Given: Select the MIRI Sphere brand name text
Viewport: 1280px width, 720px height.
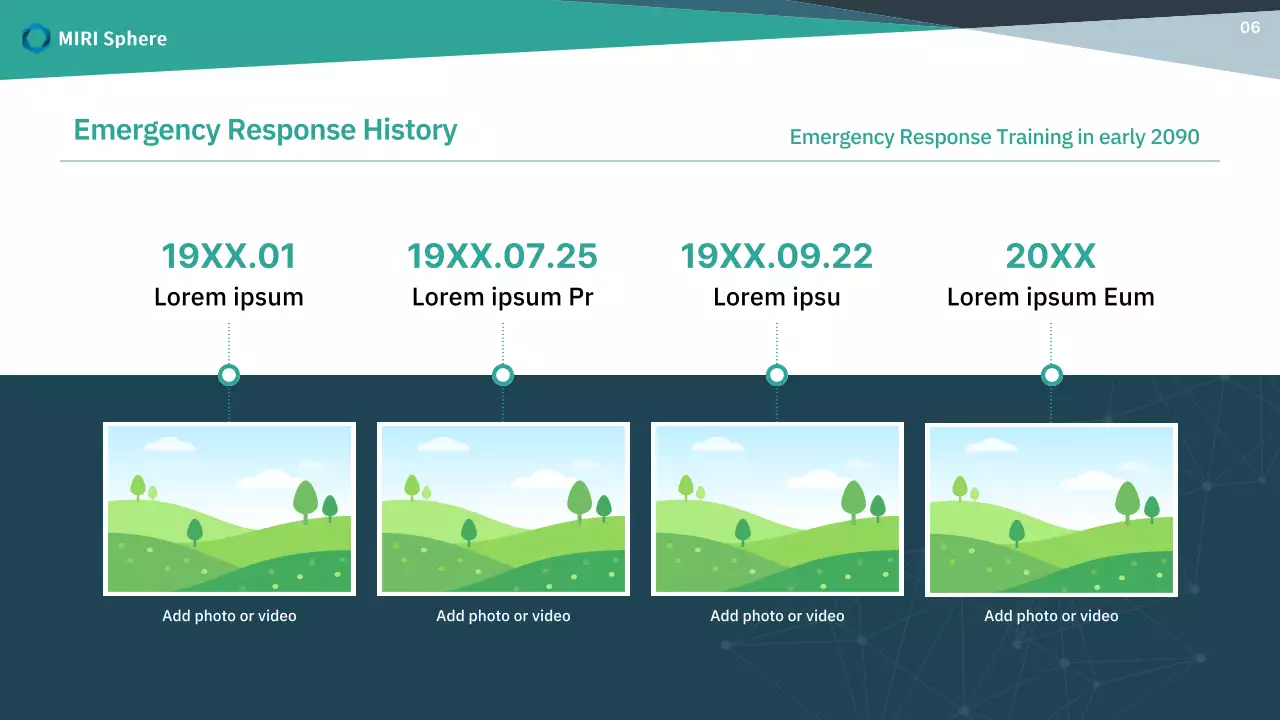Looking at the screenshot, I should tap(112, 39).
